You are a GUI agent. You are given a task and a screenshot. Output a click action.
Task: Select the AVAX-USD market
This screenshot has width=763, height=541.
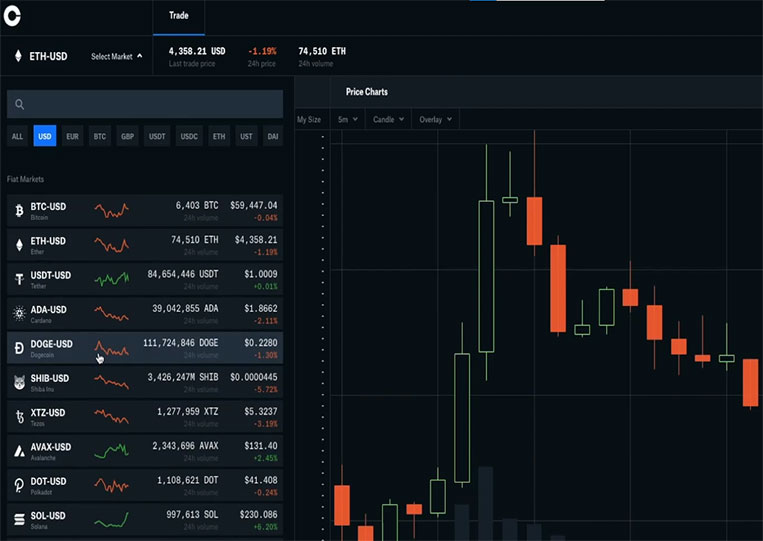coord(145,451)
